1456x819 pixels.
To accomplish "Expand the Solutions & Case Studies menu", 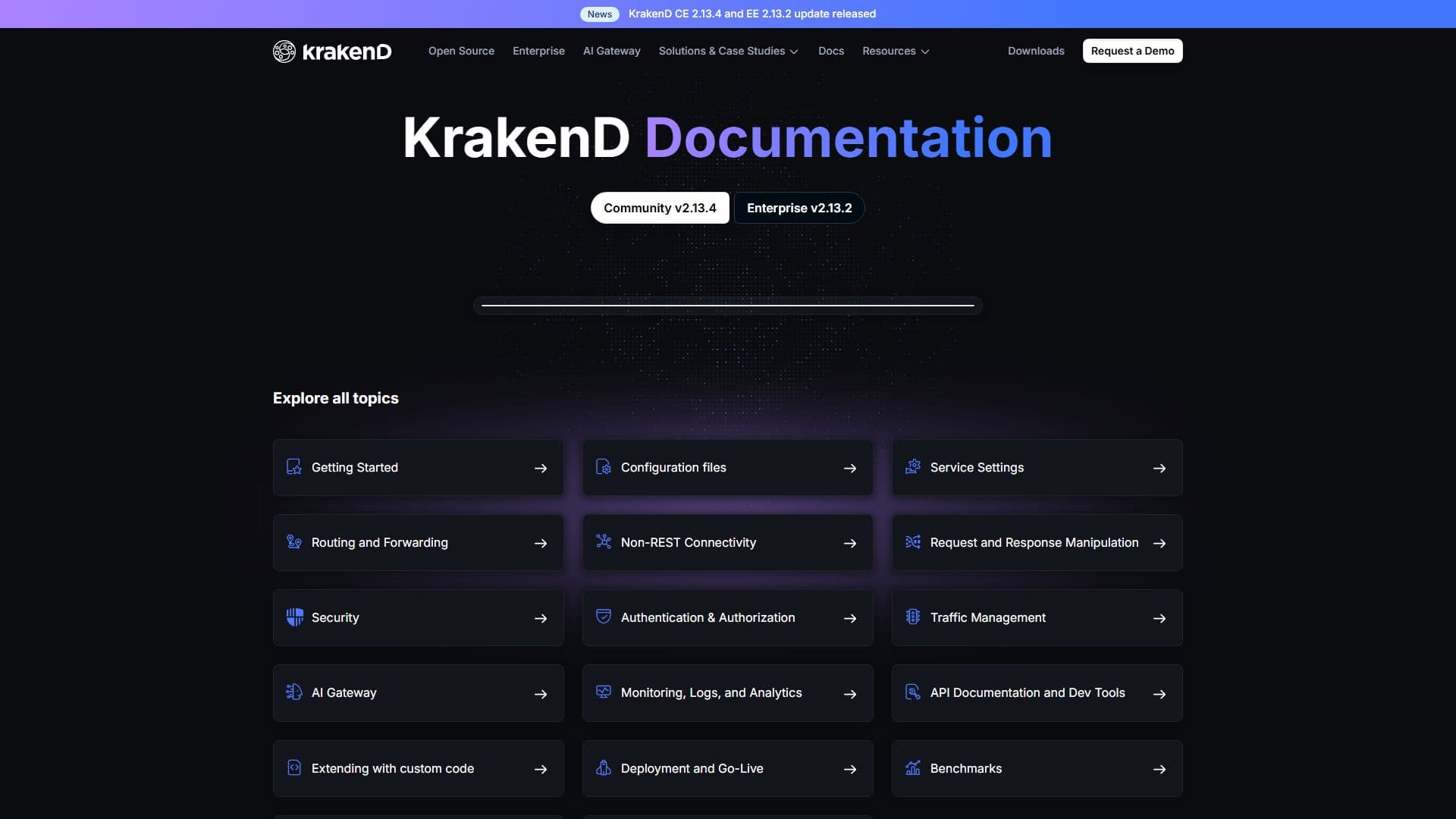I will (x=728, y=51).
